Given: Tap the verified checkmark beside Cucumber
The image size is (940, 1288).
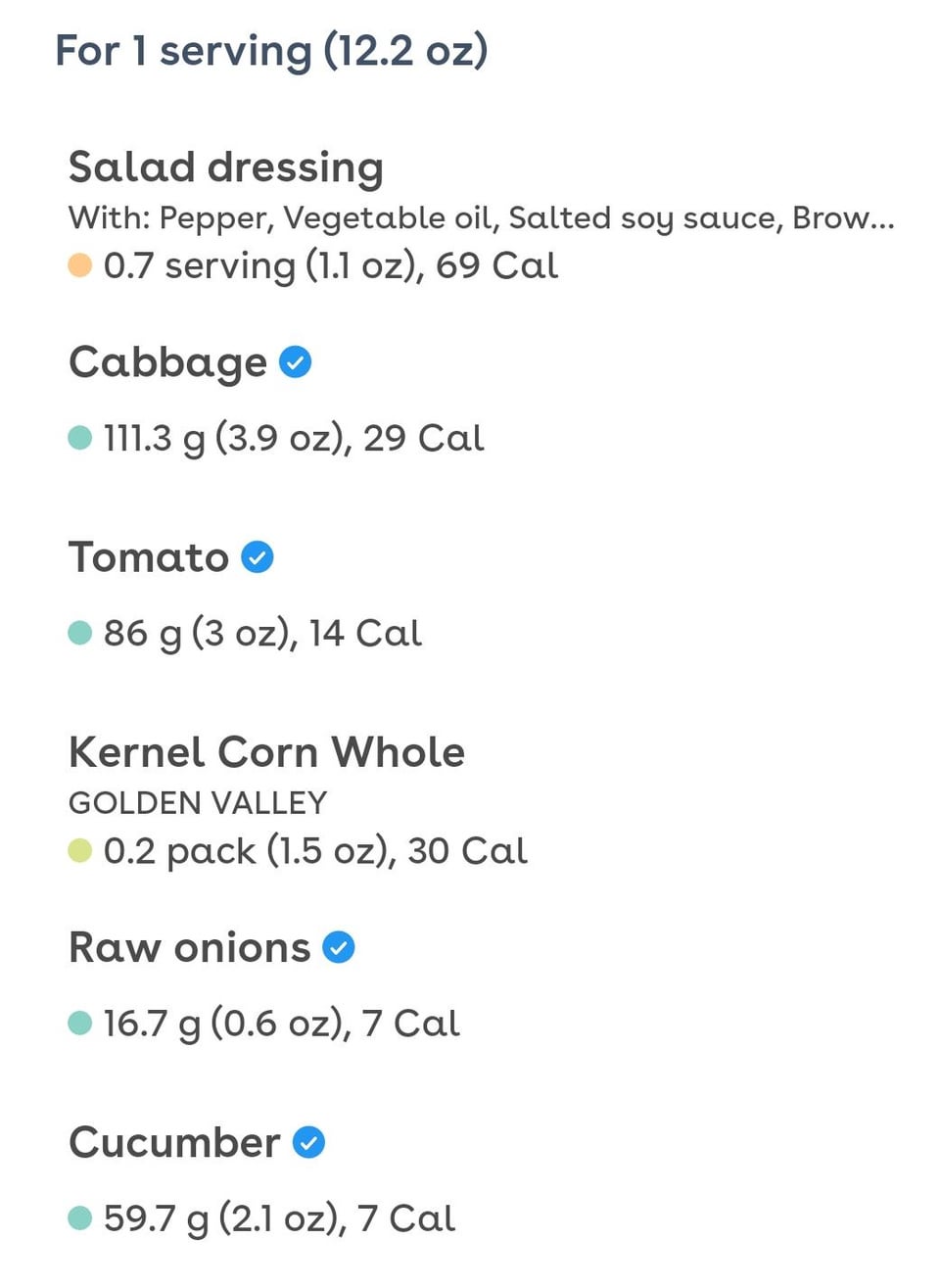Looking at the screenshot, I should [309, 1142].
